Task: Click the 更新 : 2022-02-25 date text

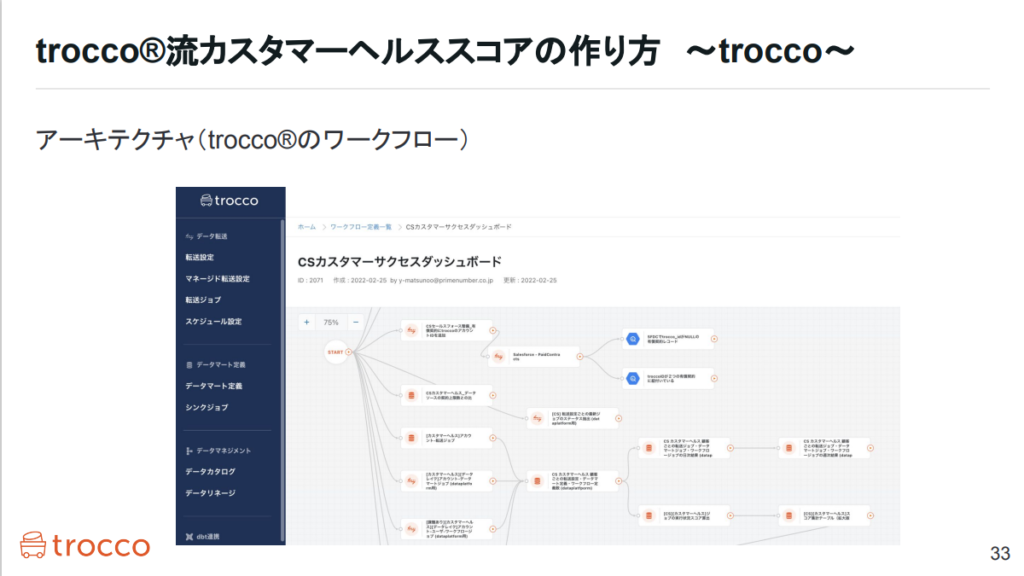Action: pyautogui.click(x=530, y=280)
